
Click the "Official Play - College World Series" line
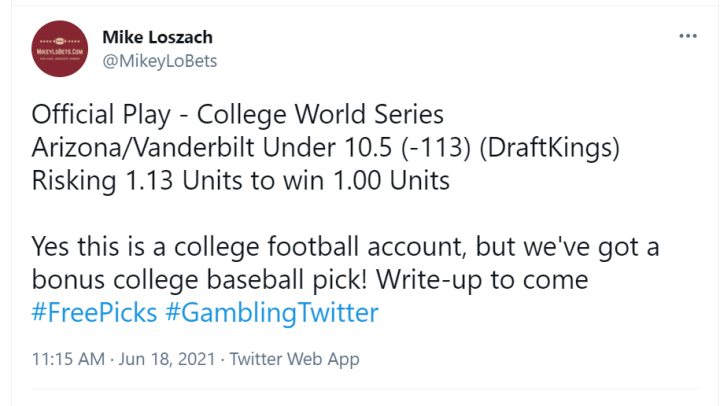click(x=237, y=113)
